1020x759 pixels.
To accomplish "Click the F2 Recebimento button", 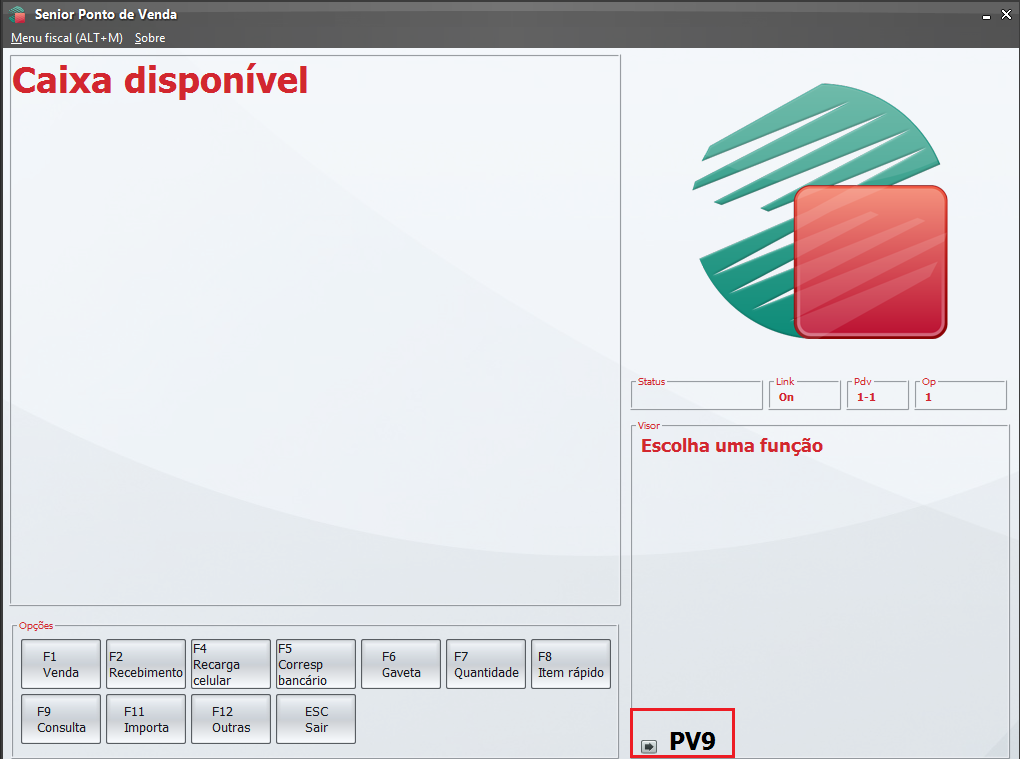I will pyautogui.click(x=146, y=664).
